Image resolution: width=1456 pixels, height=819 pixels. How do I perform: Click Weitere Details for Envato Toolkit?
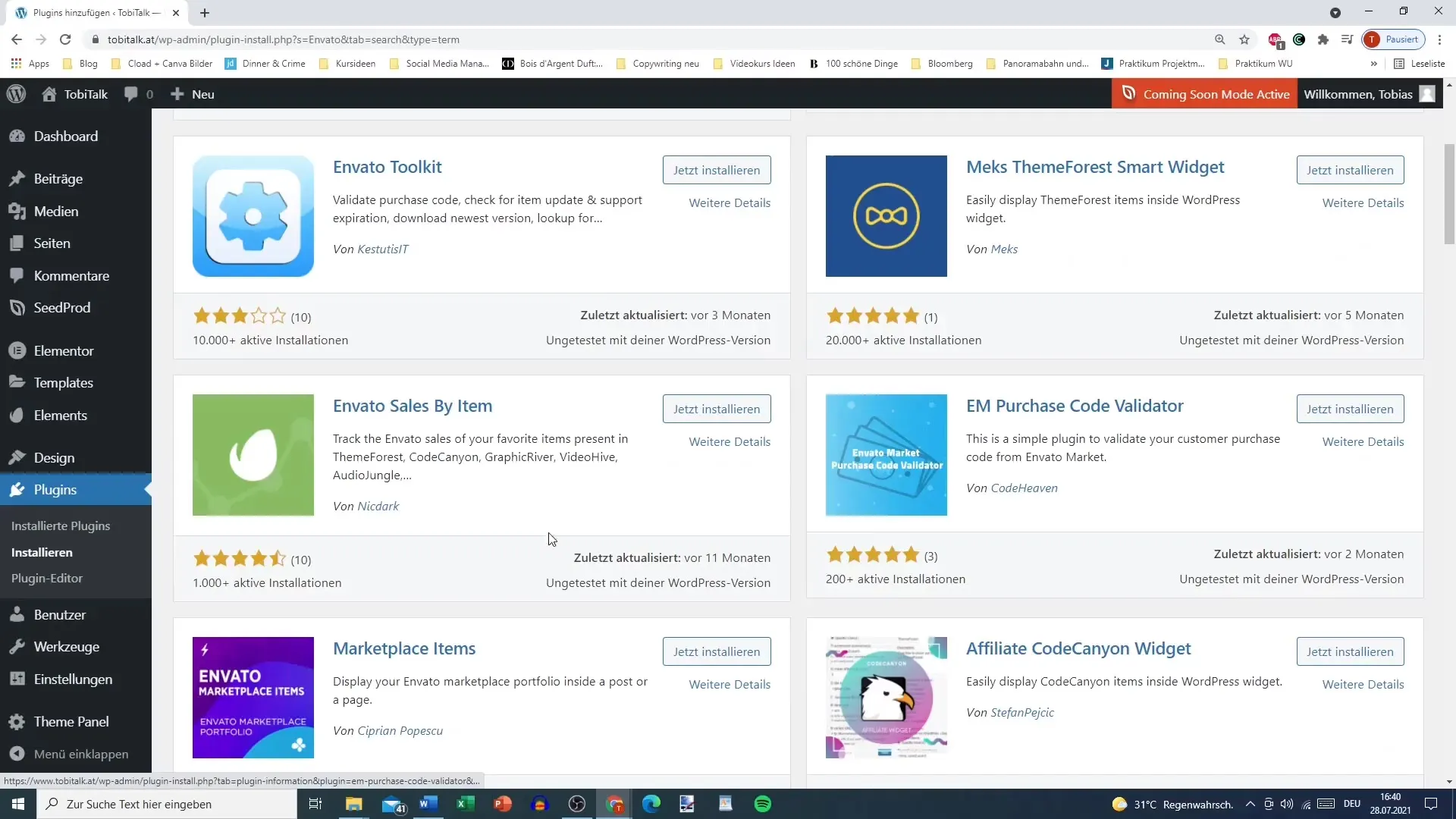(x=731, y=203)
